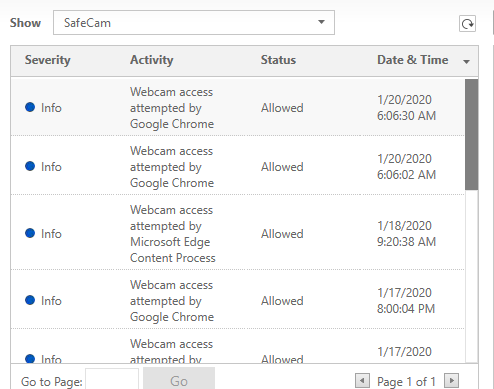This screenshot has height=389, width=494.
Task: Click Allowed status for 6:06:30 AM row
Action: 282,108
